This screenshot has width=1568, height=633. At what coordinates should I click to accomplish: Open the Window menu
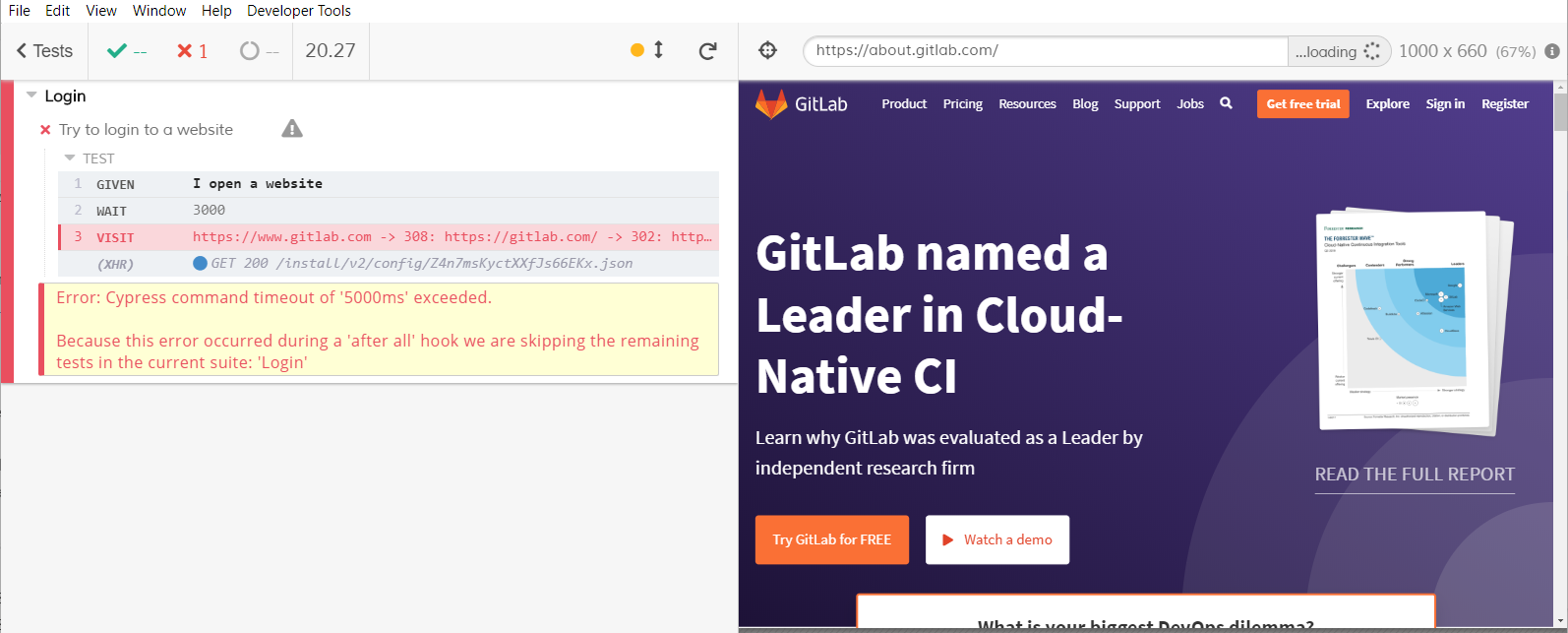[159, 11]
